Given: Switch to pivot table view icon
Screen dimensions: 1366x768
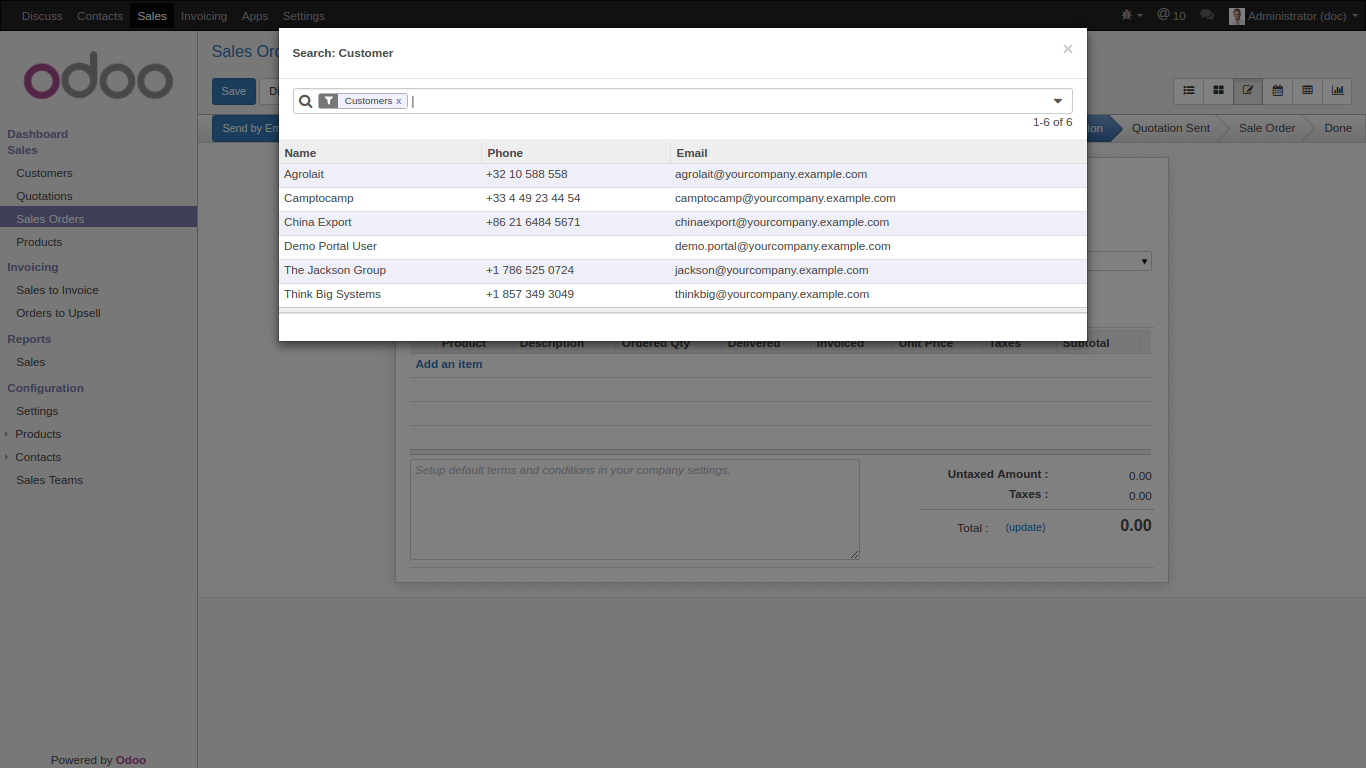Looking at the screenshot, I should pyautogui.click(x=1307, y=90).
